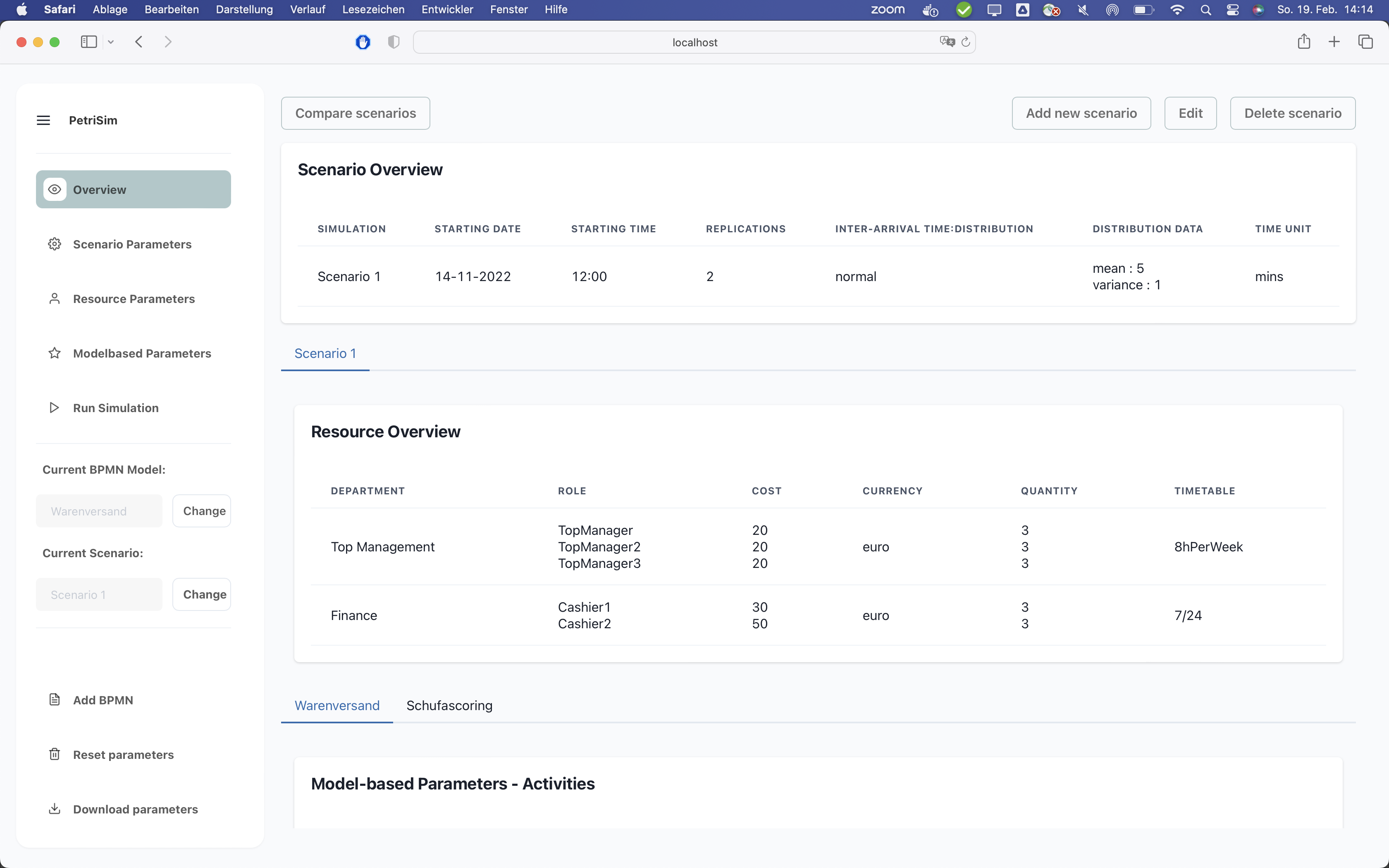The height and width of the screenshot is (868, 1389).
Task: Switch to the Schufascoring tab
Action: 449,706
